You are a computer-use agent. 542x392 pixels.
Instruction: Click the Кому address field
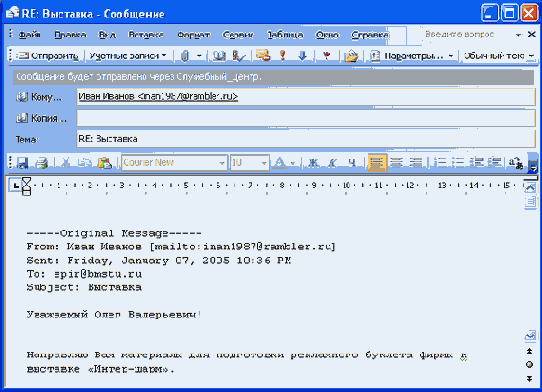pos(306,96)
